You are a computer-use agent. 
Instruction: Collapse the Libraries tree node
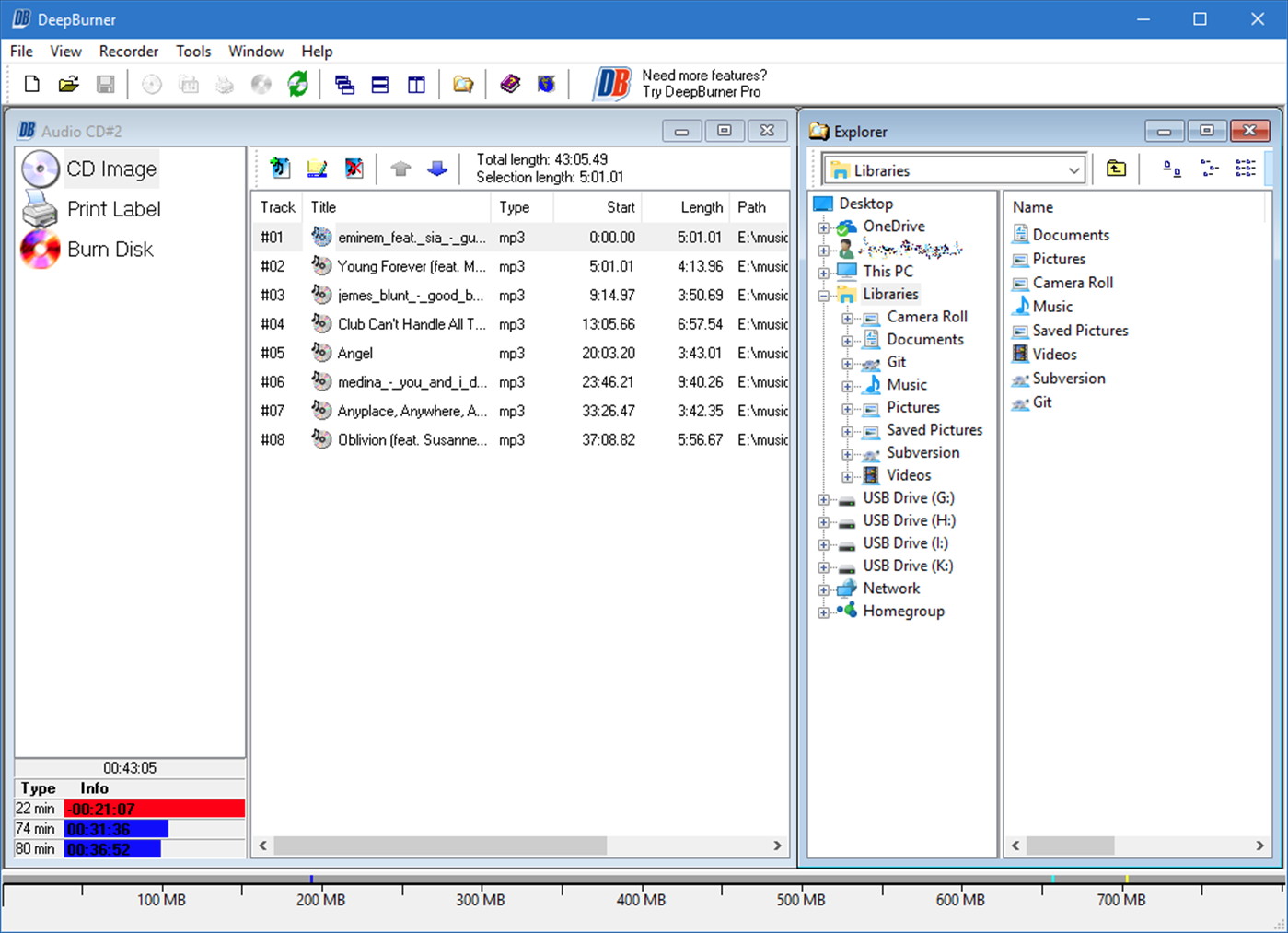coord(824,296)
